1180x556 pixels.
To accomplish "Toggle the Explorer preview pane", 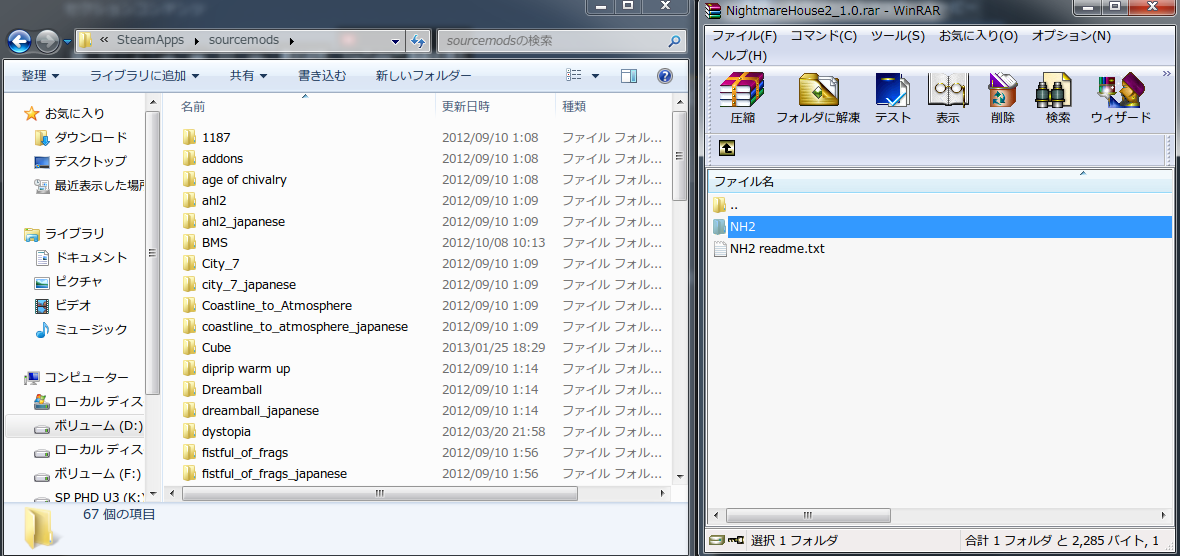I will coord(629,75).
